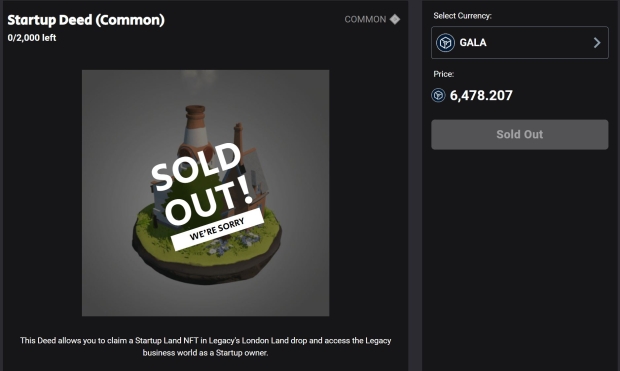
Task: Click the COMMON rarity label
Action: [365, 19]
